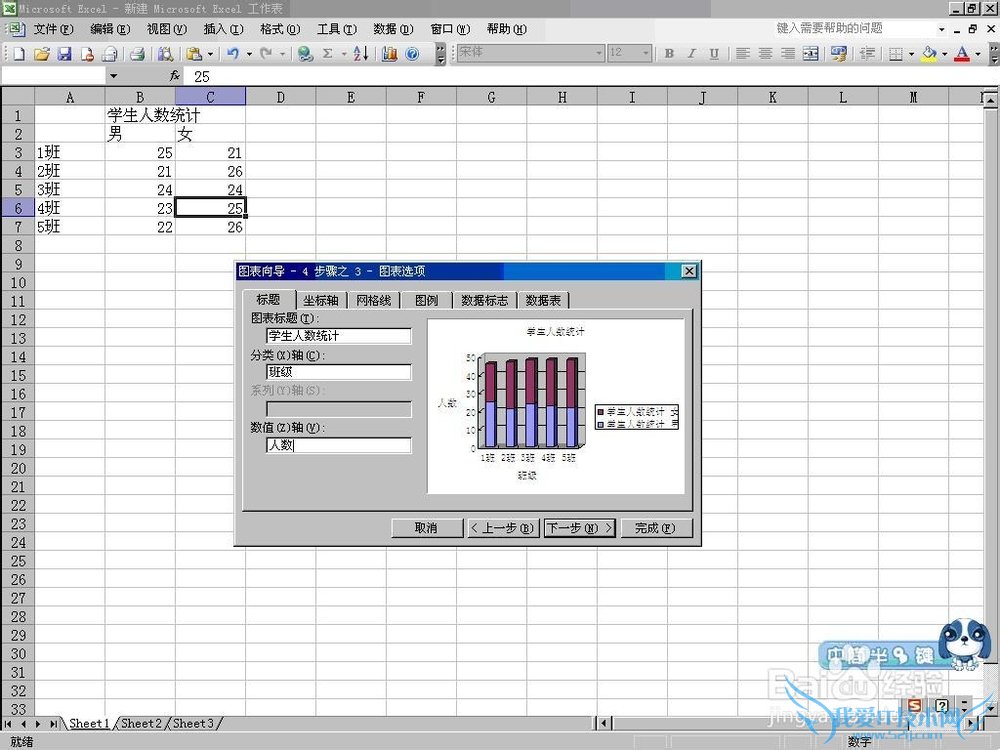Click the Open file folder icon
The height and width of the screenshot is (750, 1000).
click(41, 54)
